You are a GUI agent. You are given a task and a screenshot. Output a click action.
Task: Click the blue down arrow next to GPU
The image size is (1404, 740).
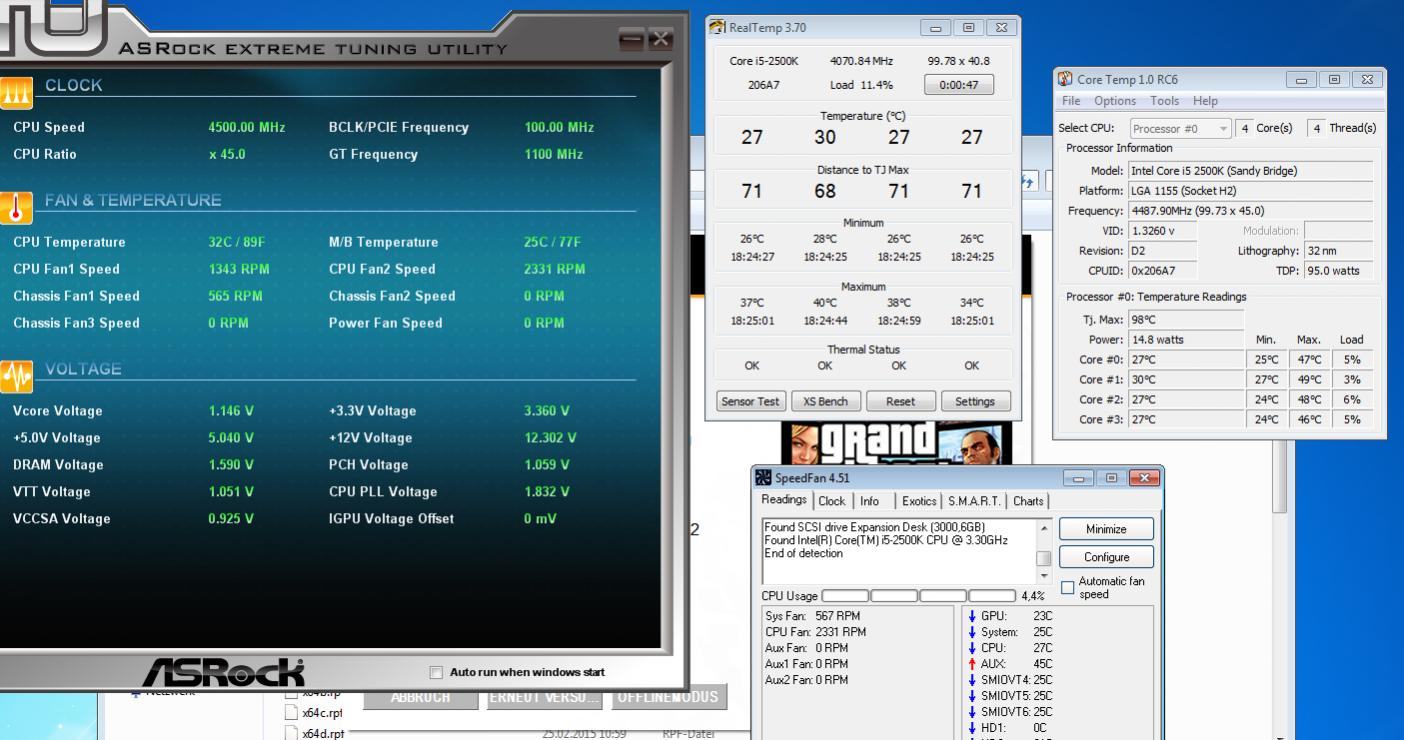(x=971, y=617)
